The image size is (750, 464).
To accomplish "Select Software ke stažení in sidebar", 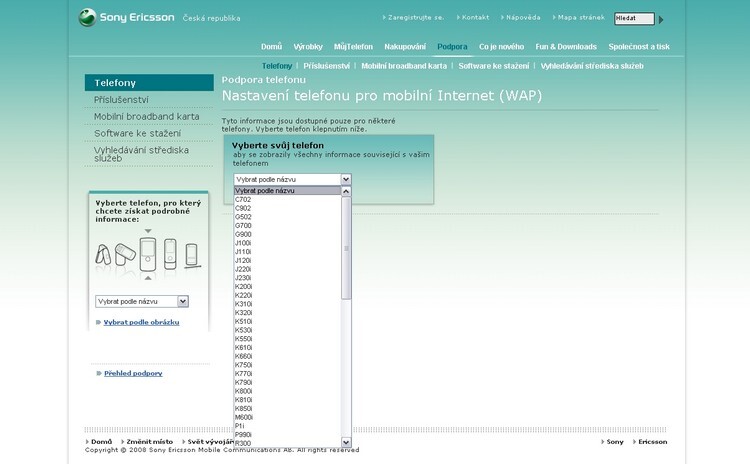I will (137, 133).
